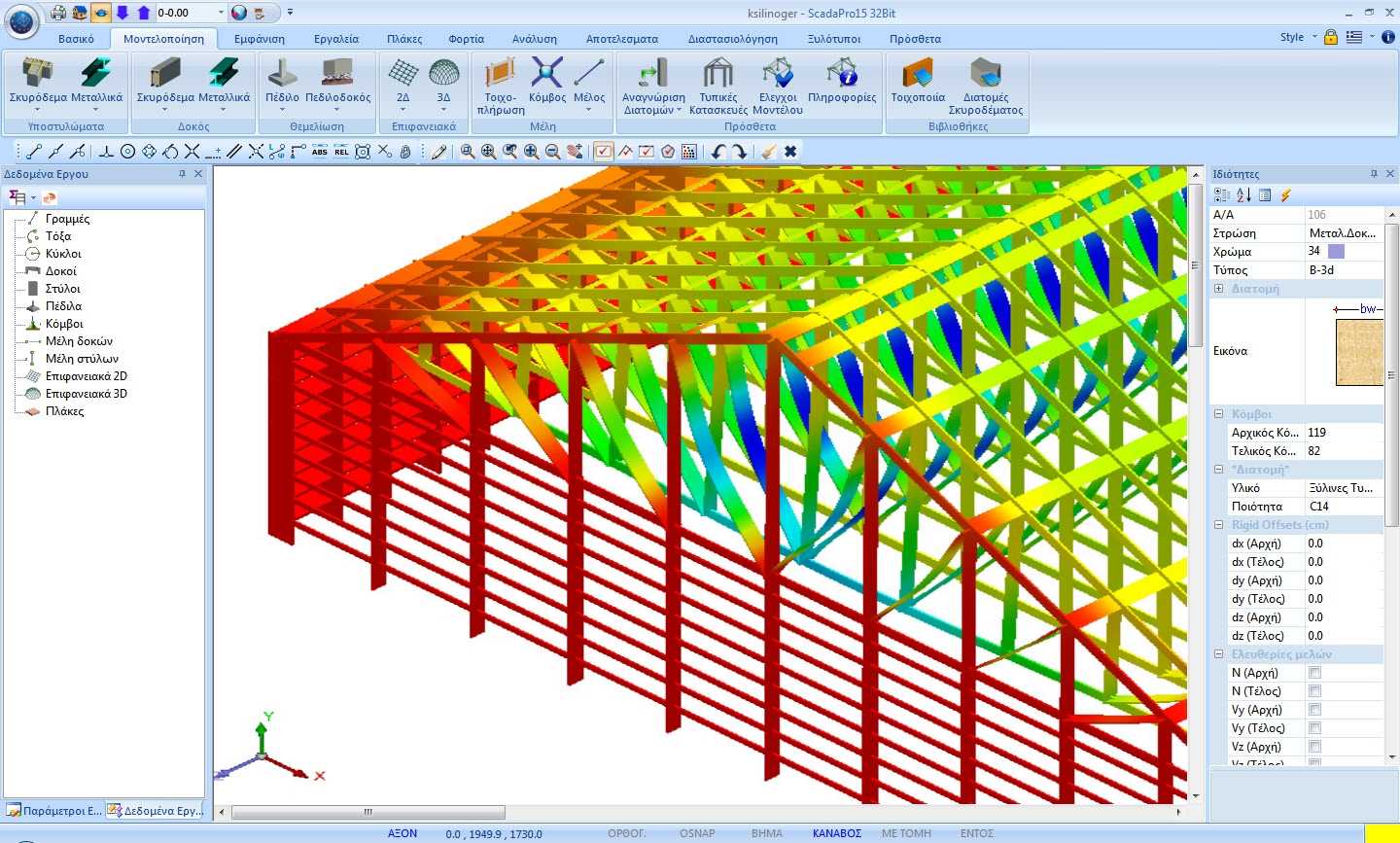This screenshot has width=1400, height=843.
Task: Collapse the Κόμβοι properties section
Action: (1219, 414)
